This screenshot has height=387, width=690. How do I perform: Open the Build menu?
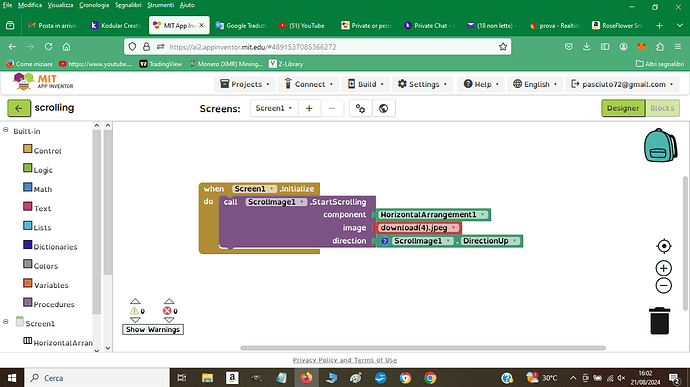tap(366, 84)
